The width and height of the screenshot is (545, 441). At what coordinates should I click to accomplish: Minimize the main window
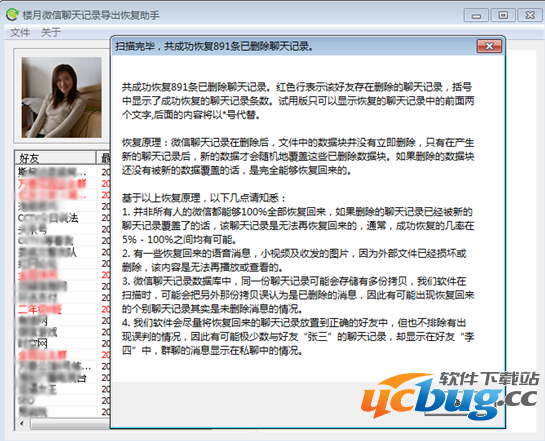click(476, 15)
